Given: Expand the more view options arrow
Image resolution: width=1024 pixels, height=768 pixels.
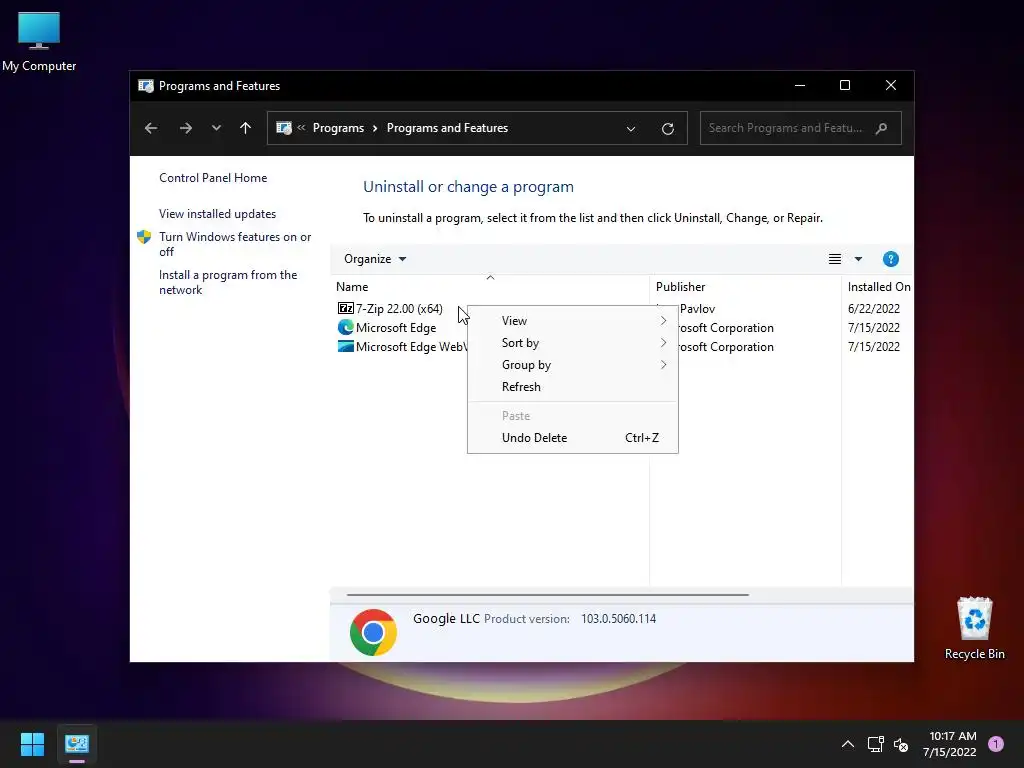Looking at the screenshot, I should click(858, 259).
